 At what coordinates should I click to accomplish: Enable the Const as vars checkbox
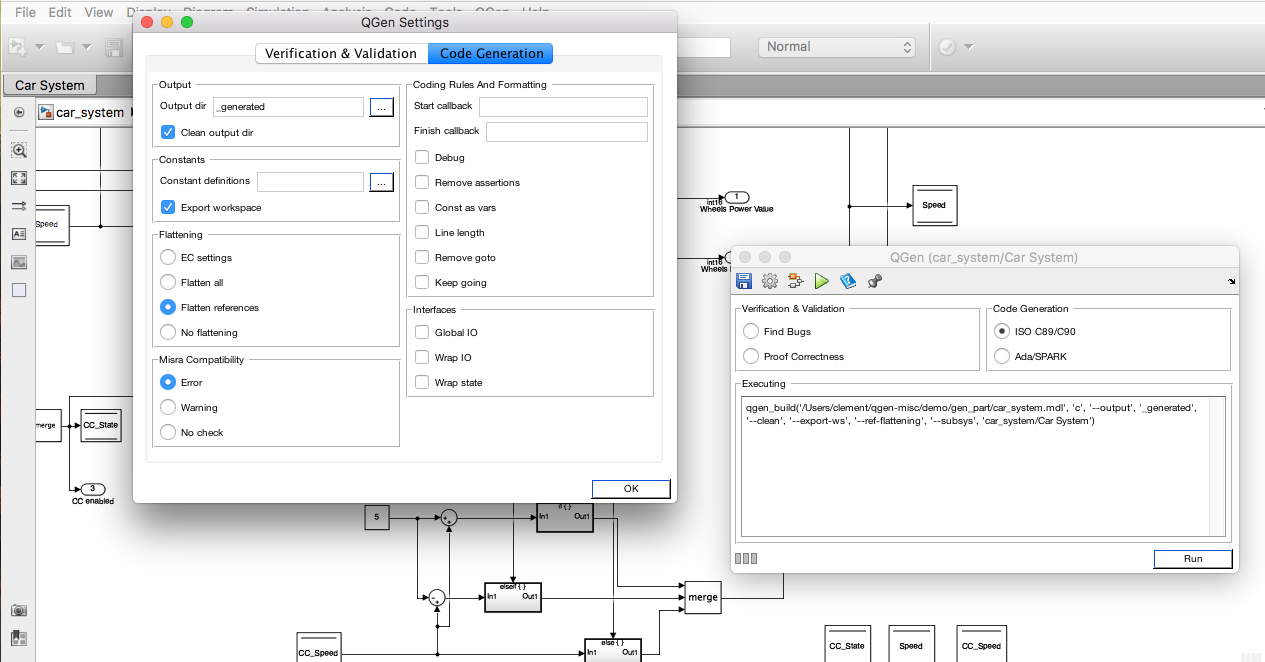422,208
